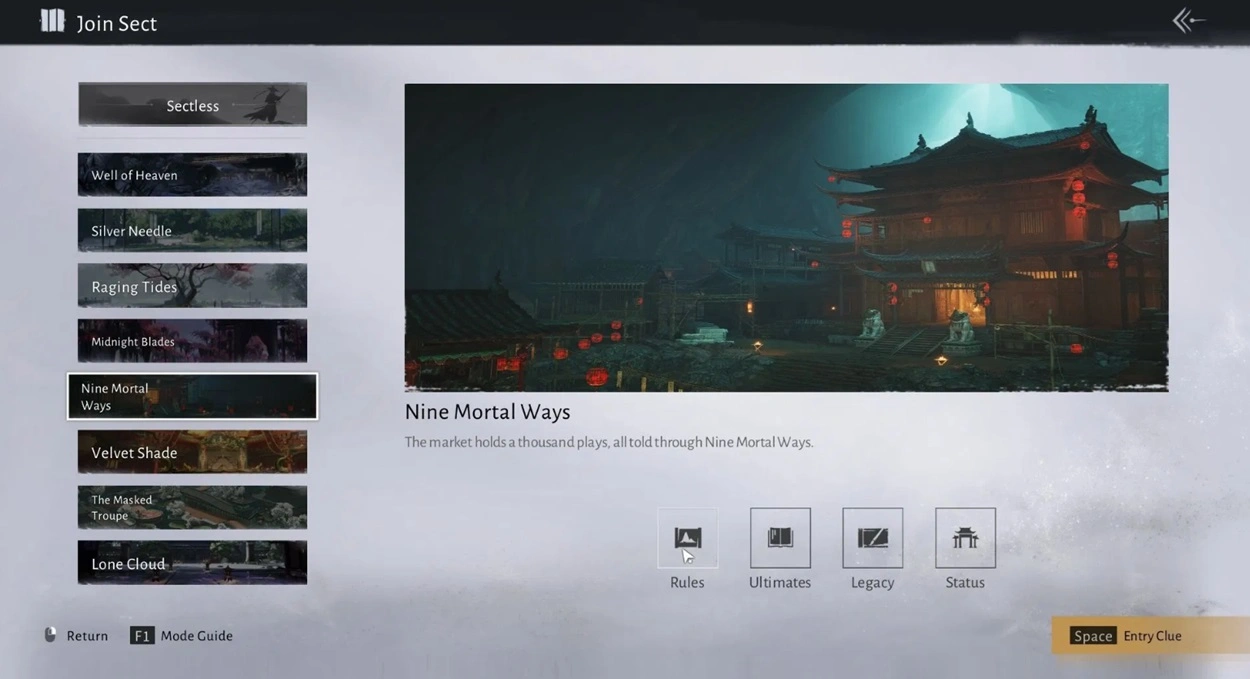This screenshot has height=679, width=1250.
Task: Choose the Raging Tides sect
Action: pyautogui.click(x=192, y=287)
